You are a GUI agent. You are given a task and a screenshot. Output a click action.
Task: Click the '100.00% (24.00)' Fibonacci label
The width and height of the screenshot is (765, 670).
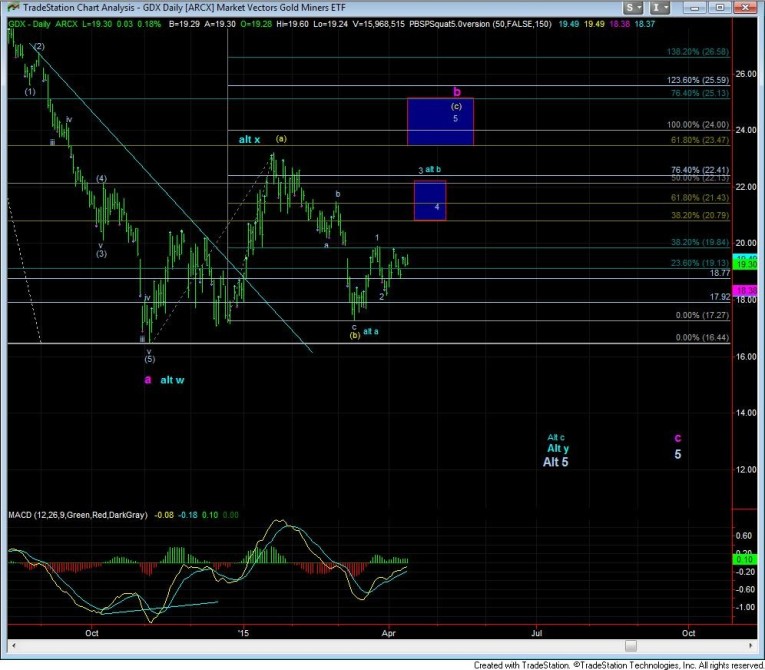(x=698, y=124)
